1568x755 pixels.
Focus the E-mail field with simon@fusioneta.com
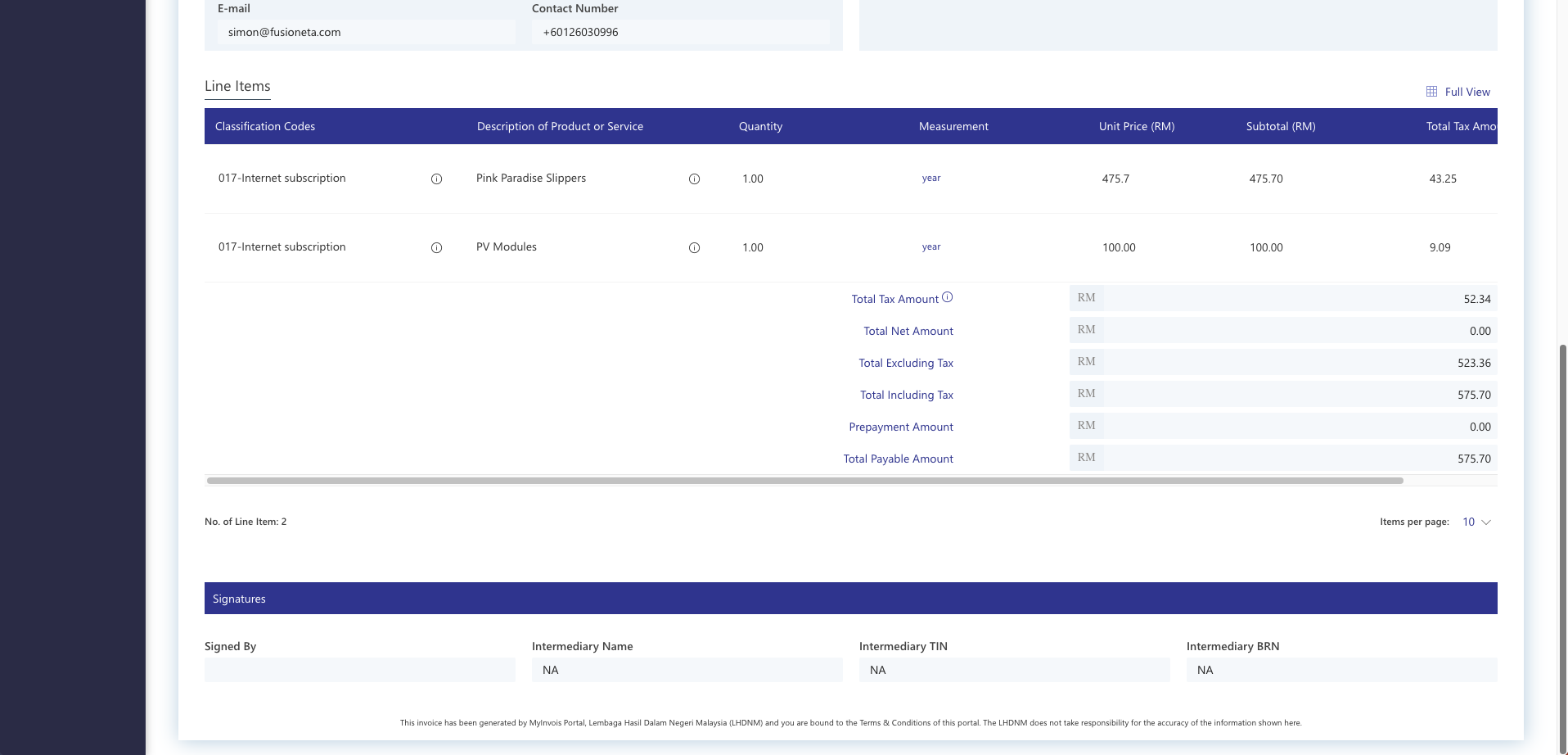click(x=366, y=33)
